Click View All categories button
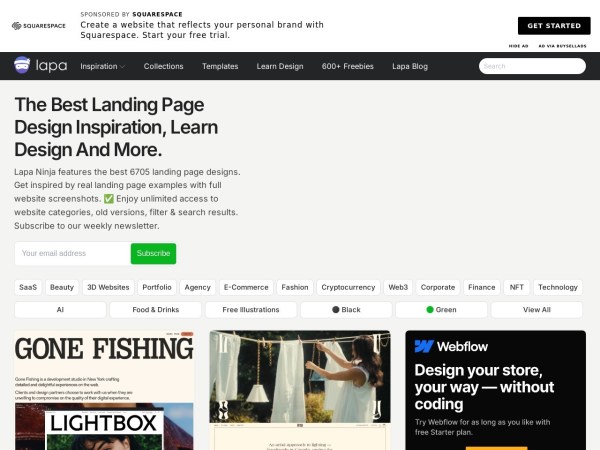The image size is (600, 450). [x=536, y=310]
